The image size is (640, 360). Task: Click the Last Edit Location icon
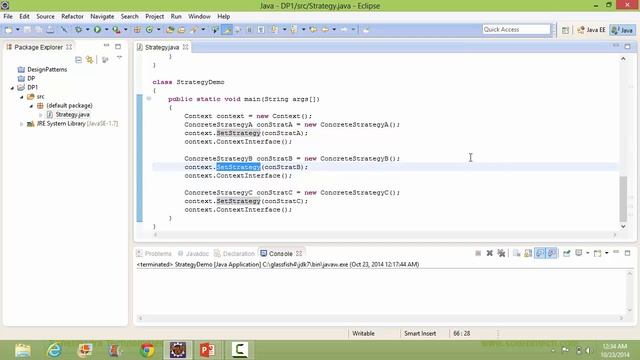pyautogui.click(x=313, y=30)
